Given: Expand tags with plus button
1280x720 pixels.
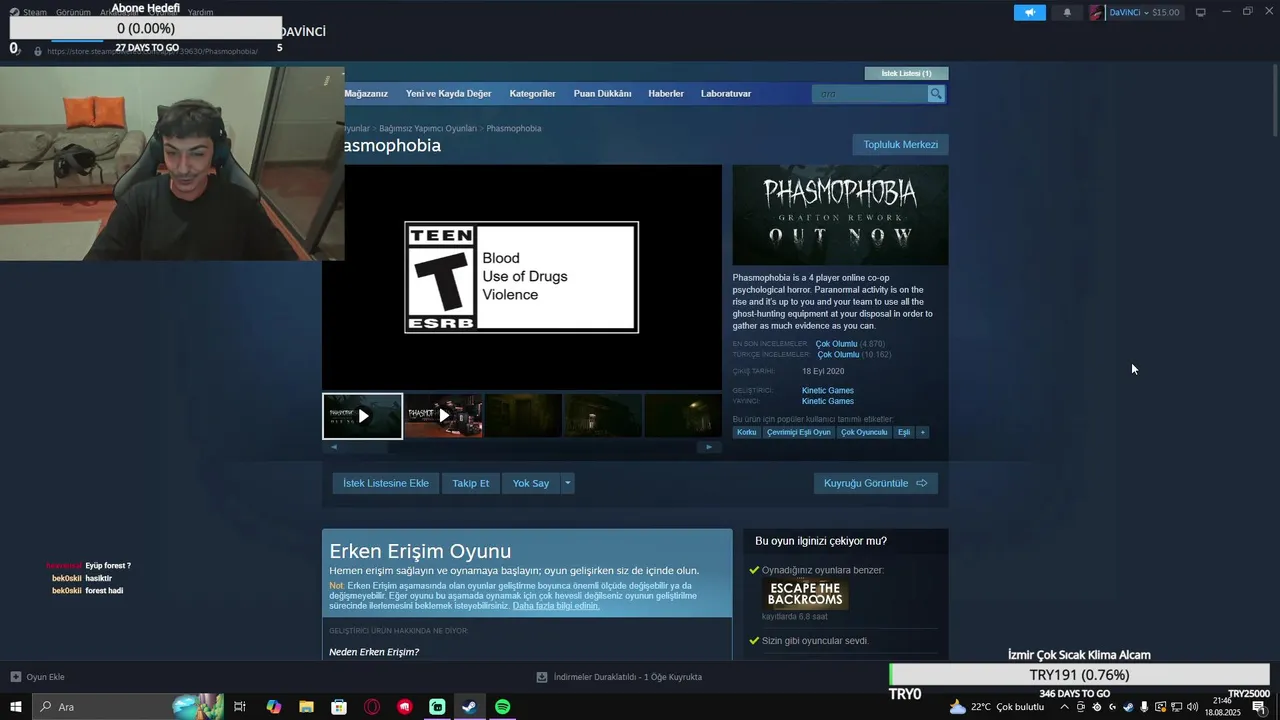Looking at the screenshot, I should [x=923, y=432].
